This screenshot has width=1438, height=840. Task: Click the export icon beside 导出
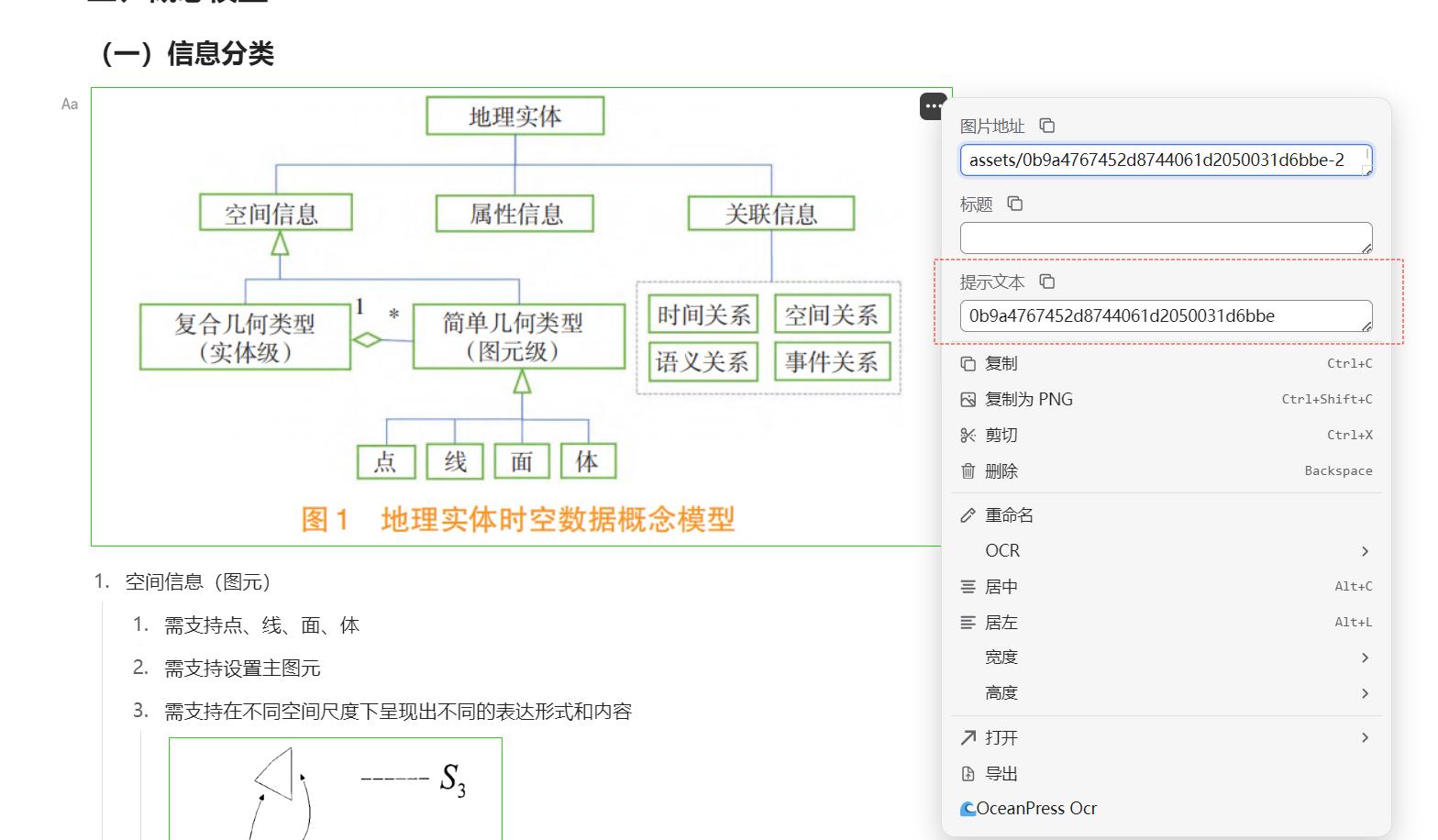click(968, 773)
